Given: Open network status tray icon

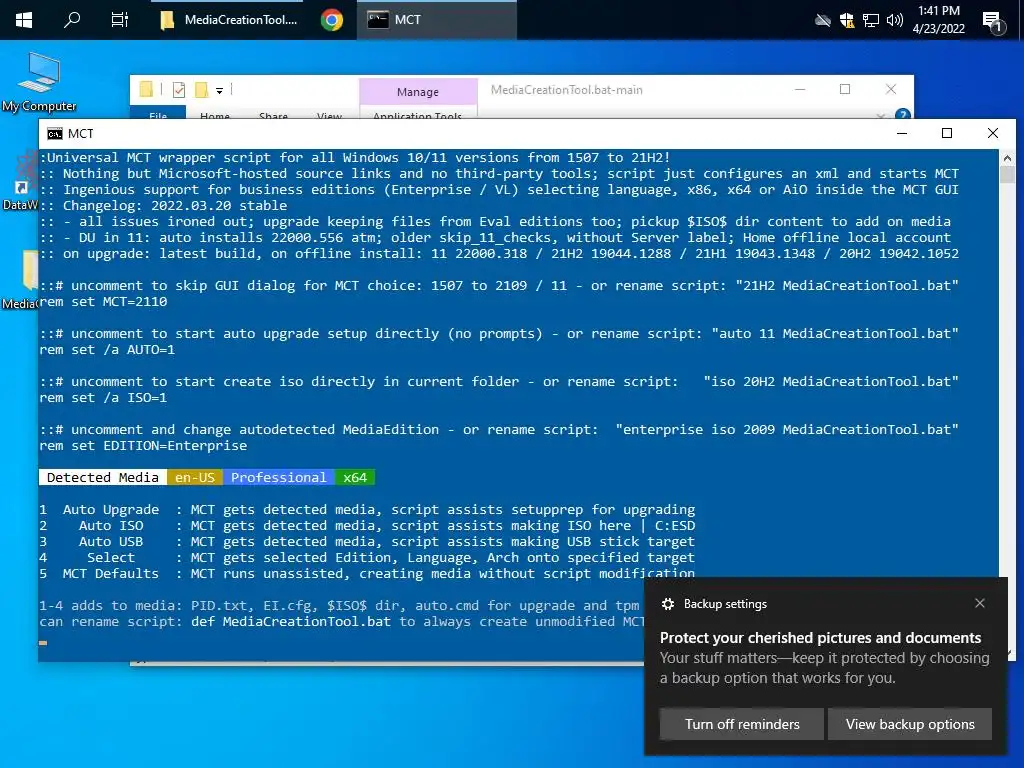Looking at the screenshot, I should (871, 20).
